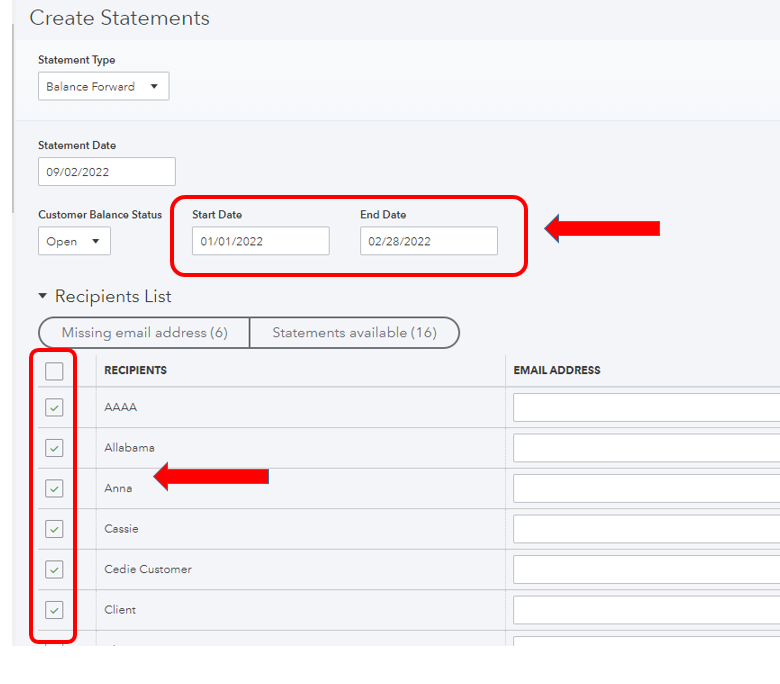Click the Statement Date field
The width and height of the screenshot is (780, 684).
(106, 172)
